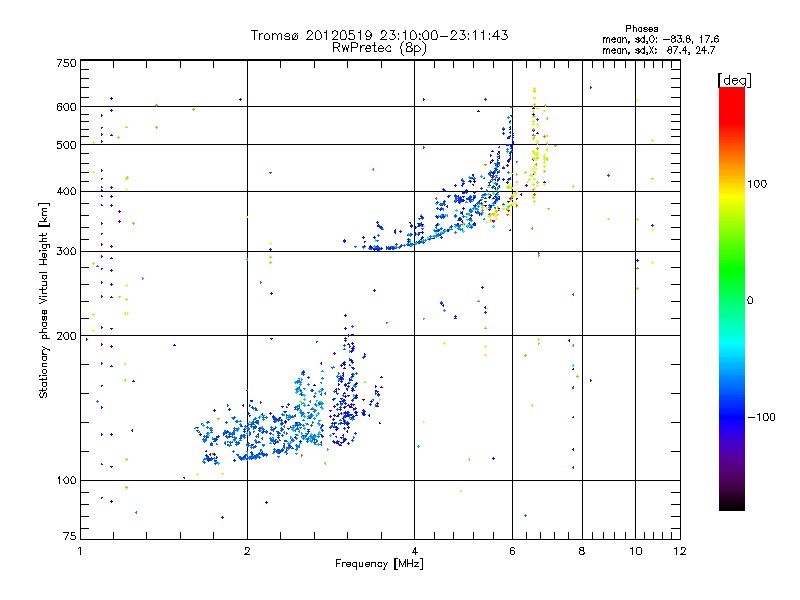
Task: Click the '500' y-axis label
Action: [66, 145]
